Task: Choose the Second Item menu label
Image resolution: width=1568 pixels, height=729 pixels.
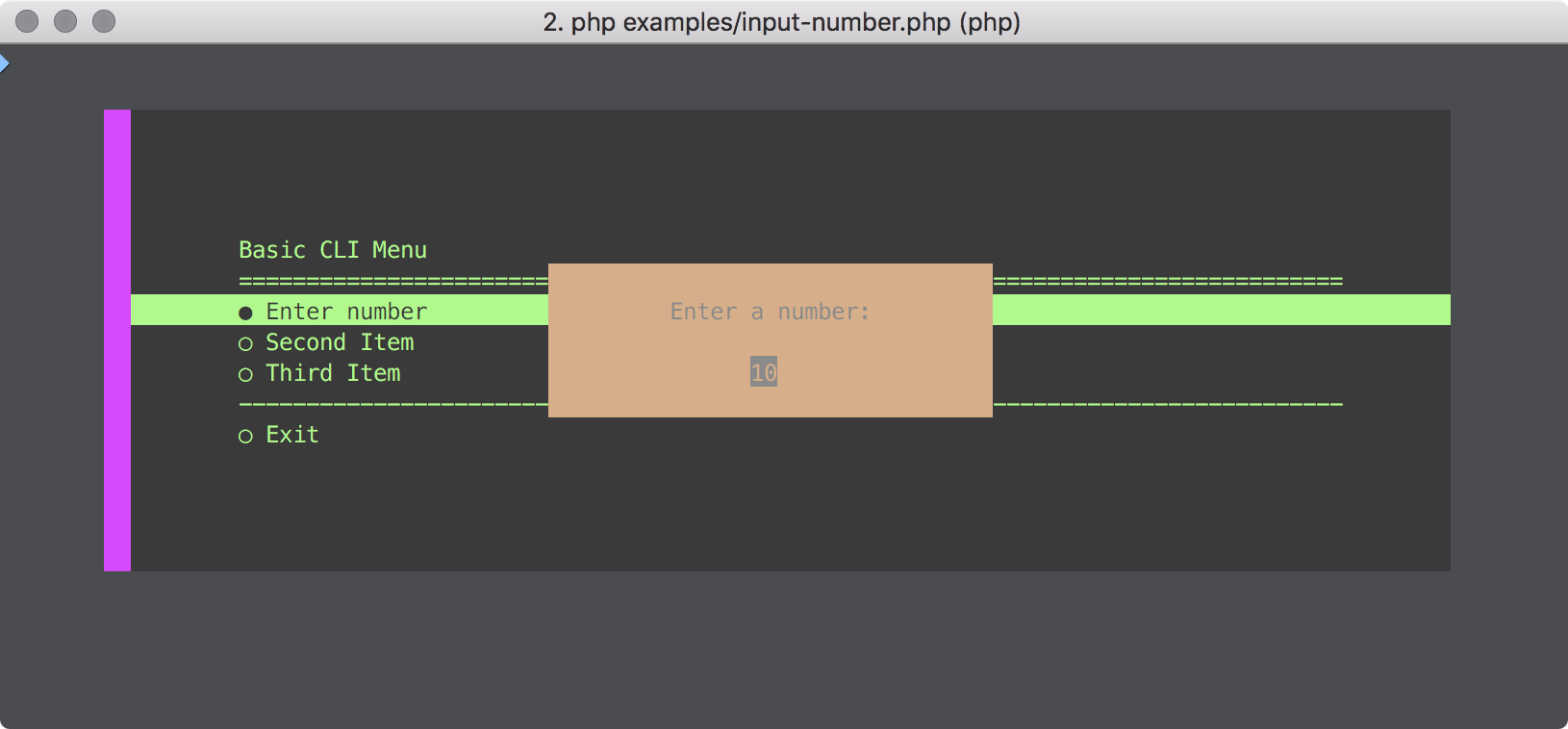Action: pos(340,342)
